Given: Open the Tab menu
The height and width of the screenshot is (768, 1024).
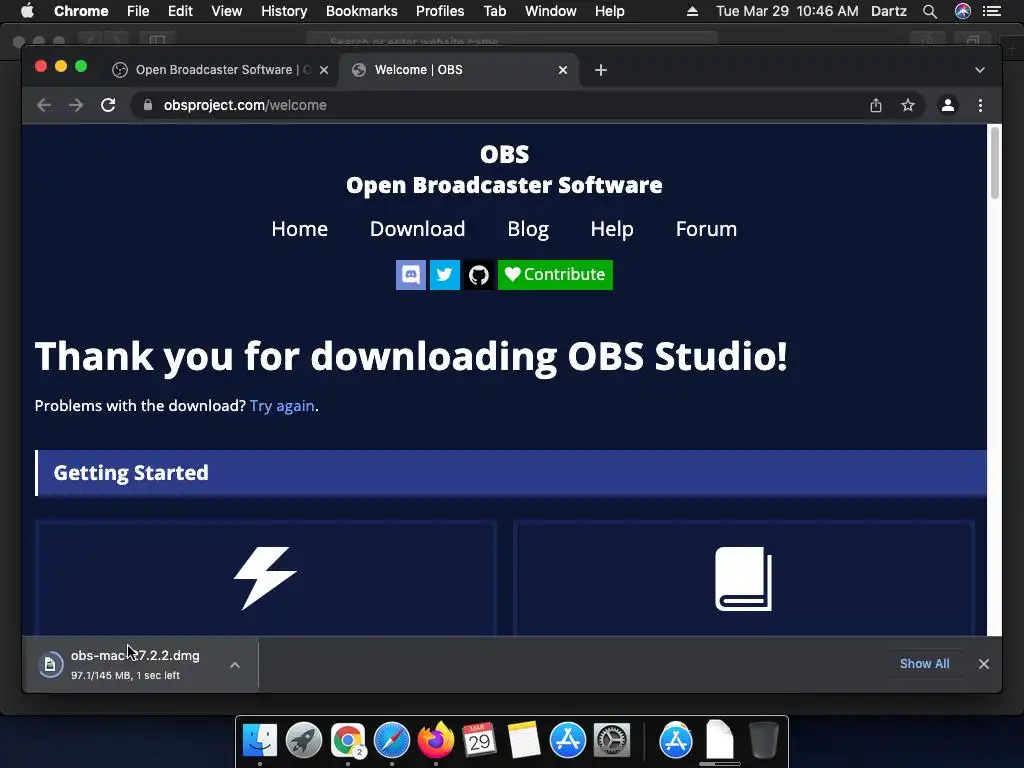Looking at the screenshot, I should coord(494,11).
